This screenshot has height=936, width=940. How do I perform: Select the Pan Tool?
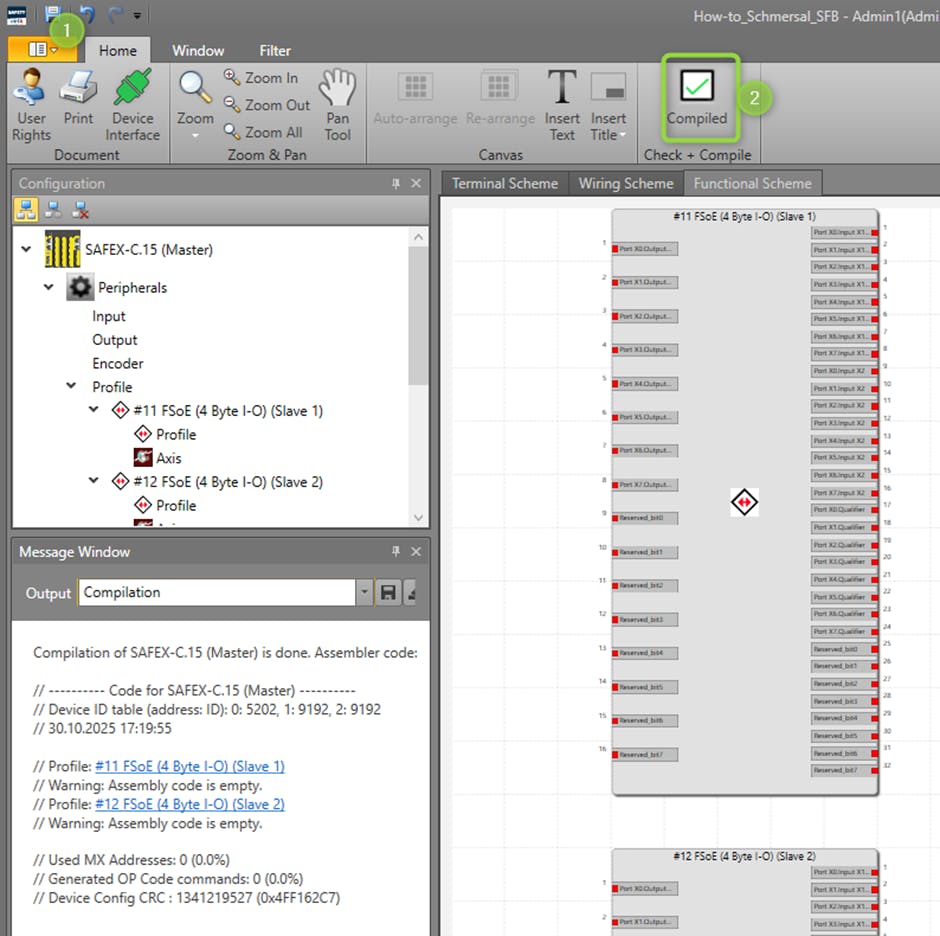tap(338, 105)
